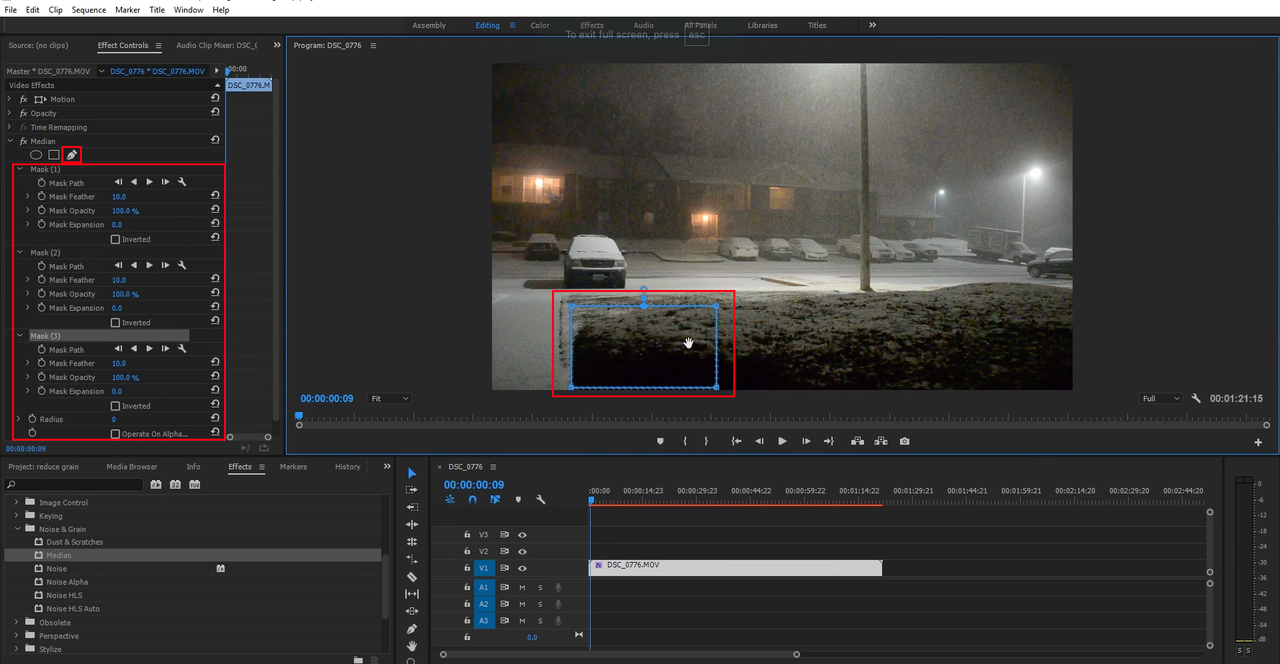
Task: Toggle Mask (1) Inverted checkbox
Action: coord(115,239)
